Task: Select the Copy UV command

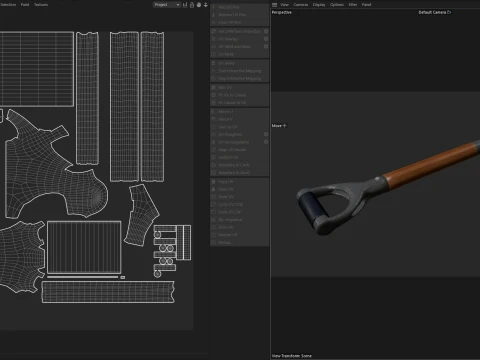Action: [240, 182]
